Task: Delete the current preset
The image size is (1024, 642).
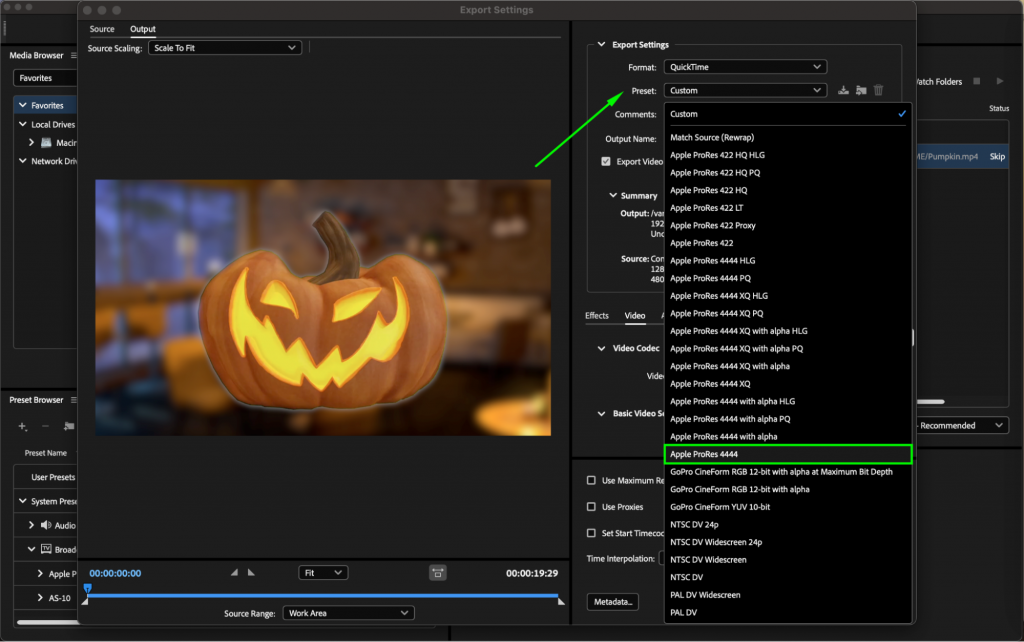Action: pos(878,90)
